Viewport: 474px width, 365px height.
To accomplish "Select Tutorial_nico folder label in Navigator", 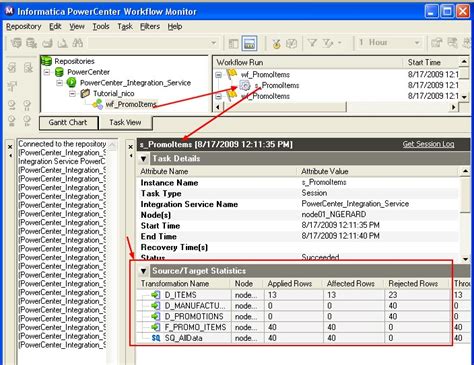I will (114, 93).
